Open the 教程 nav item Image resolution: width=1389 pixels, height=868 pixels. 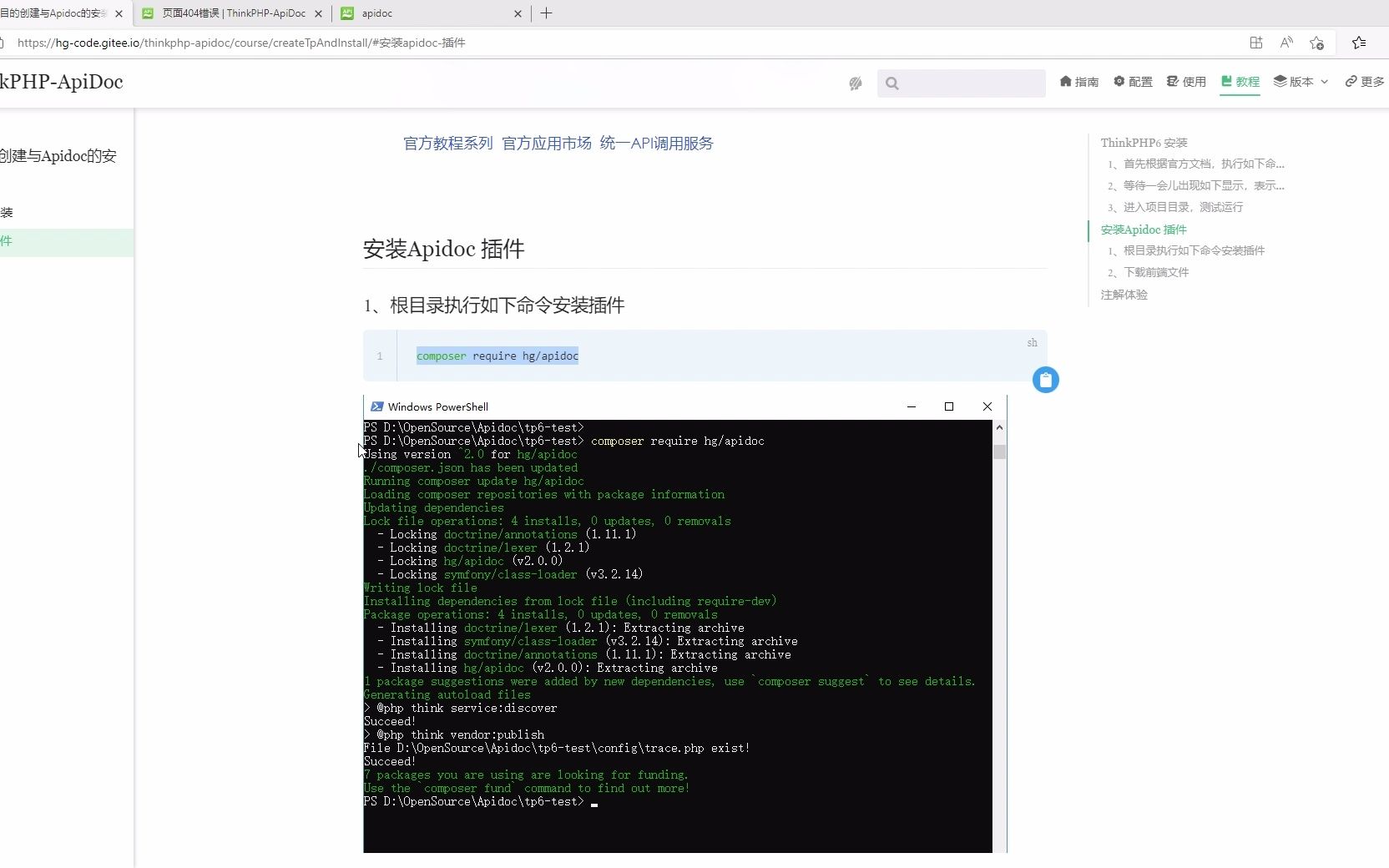[1240, 81]
